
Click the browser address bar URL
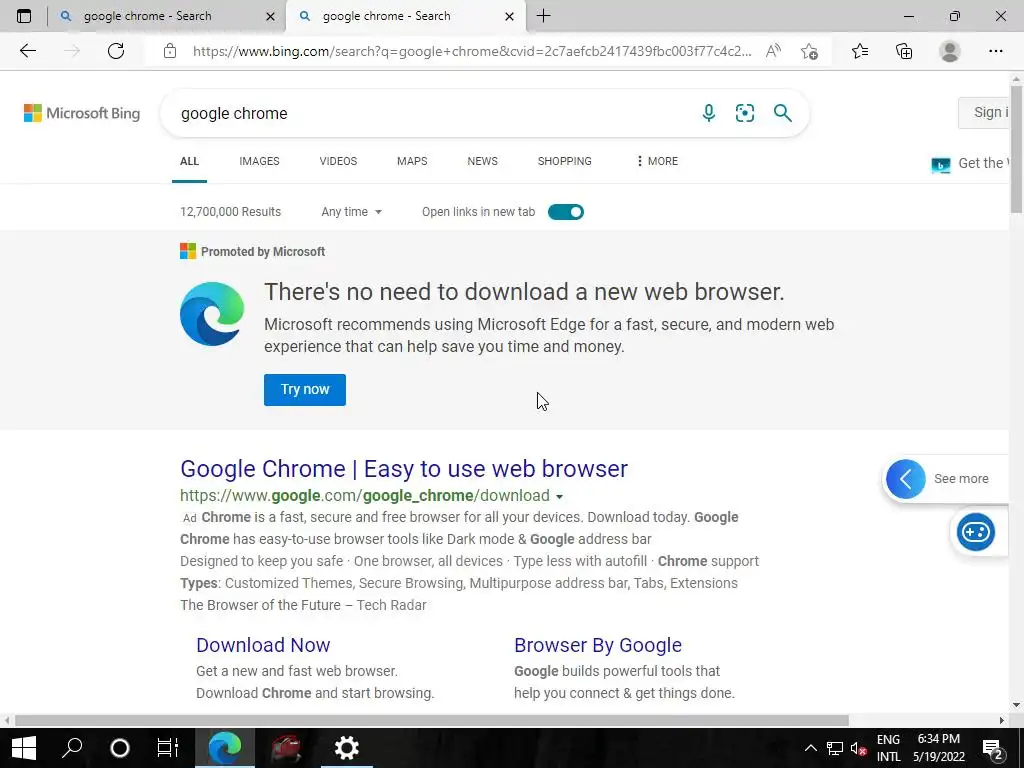pos(472,51)
